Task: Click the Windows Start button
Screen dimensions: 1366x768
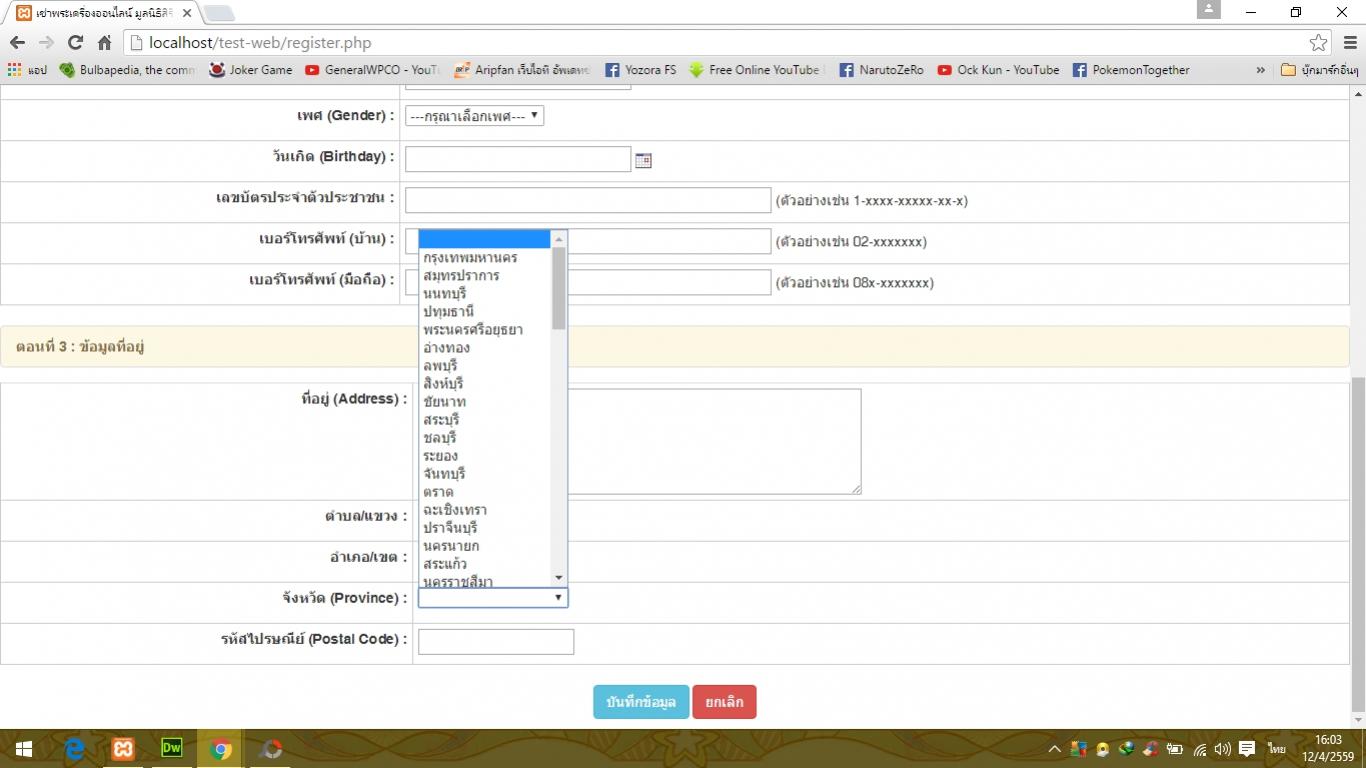Action: (x=24, y=749)
